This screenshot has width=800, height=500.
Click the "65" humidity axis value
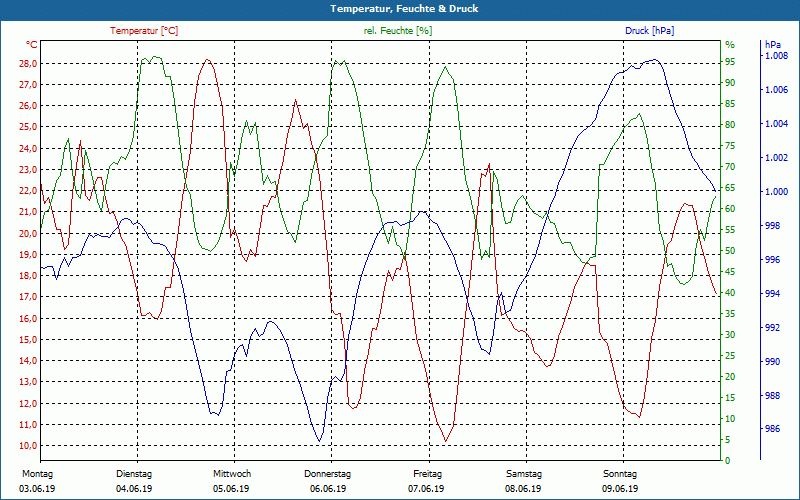click(730, 188)
